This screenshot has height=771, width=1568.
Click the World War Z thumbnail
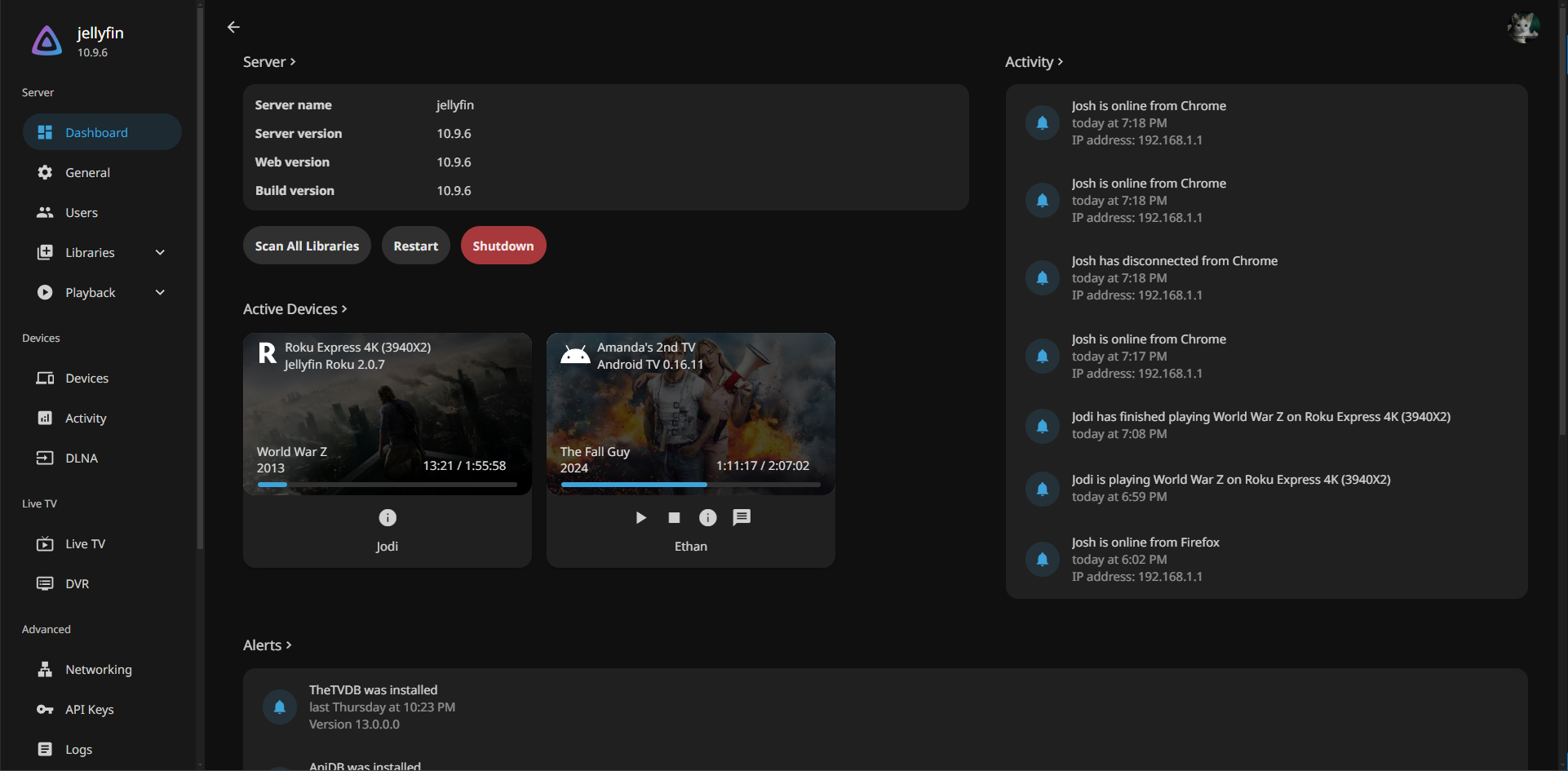point(388,408)
